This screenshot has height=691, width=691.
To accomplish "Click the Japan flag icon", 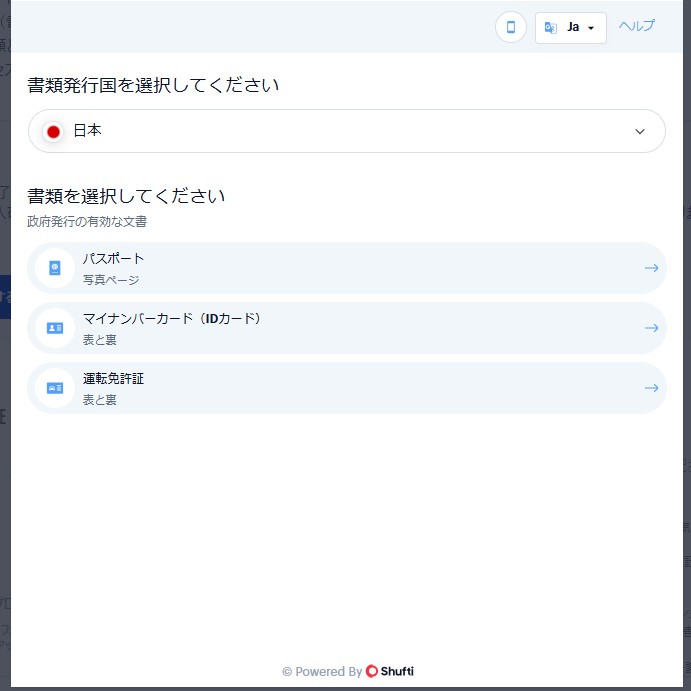I will point(53,131).
